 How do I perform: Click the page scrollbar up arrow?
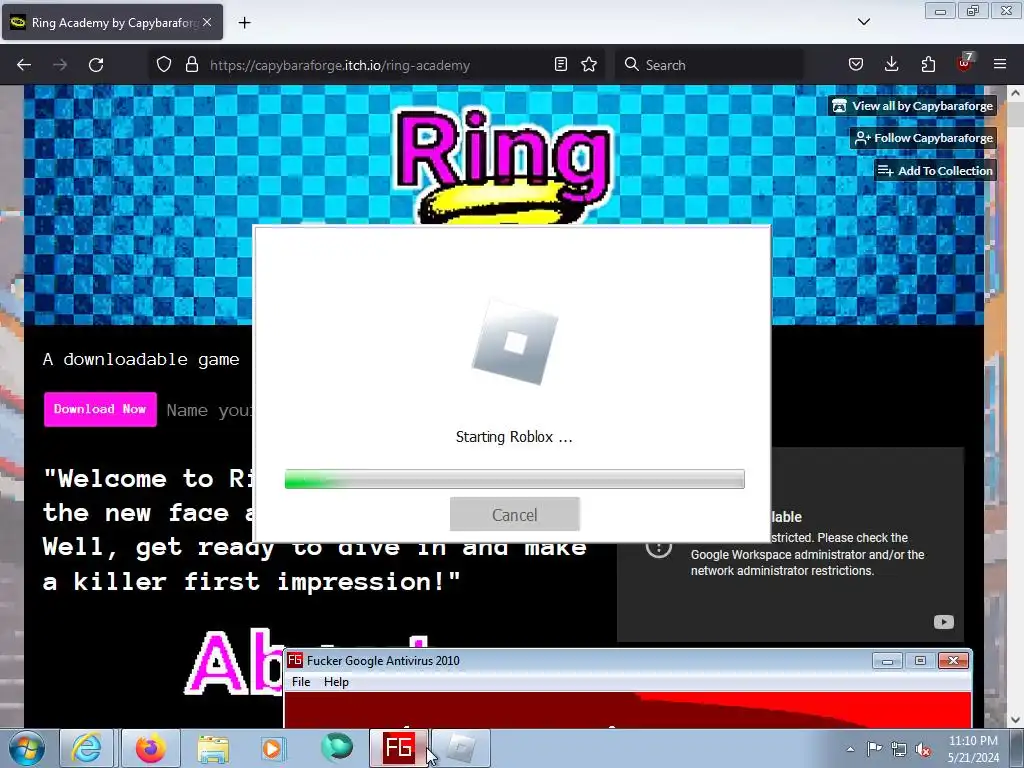pyautogui.click(x=1015, y=93)
